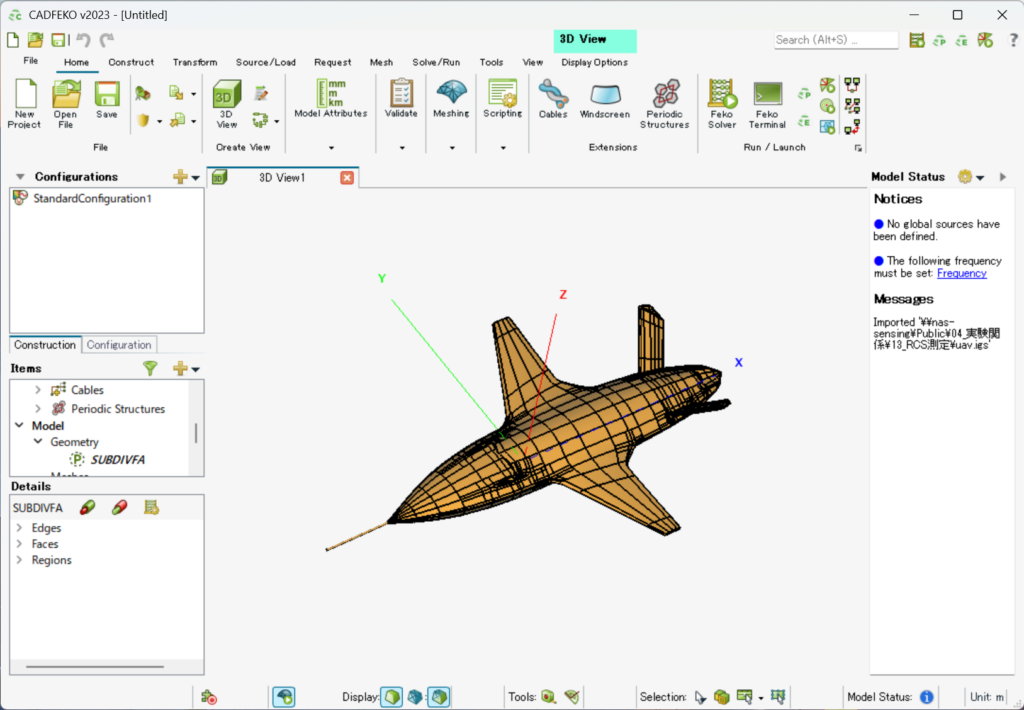Click the Cables ribbon icon
Image resolution: width=1024 pixels, height=710 pixels.
(553, 99)
